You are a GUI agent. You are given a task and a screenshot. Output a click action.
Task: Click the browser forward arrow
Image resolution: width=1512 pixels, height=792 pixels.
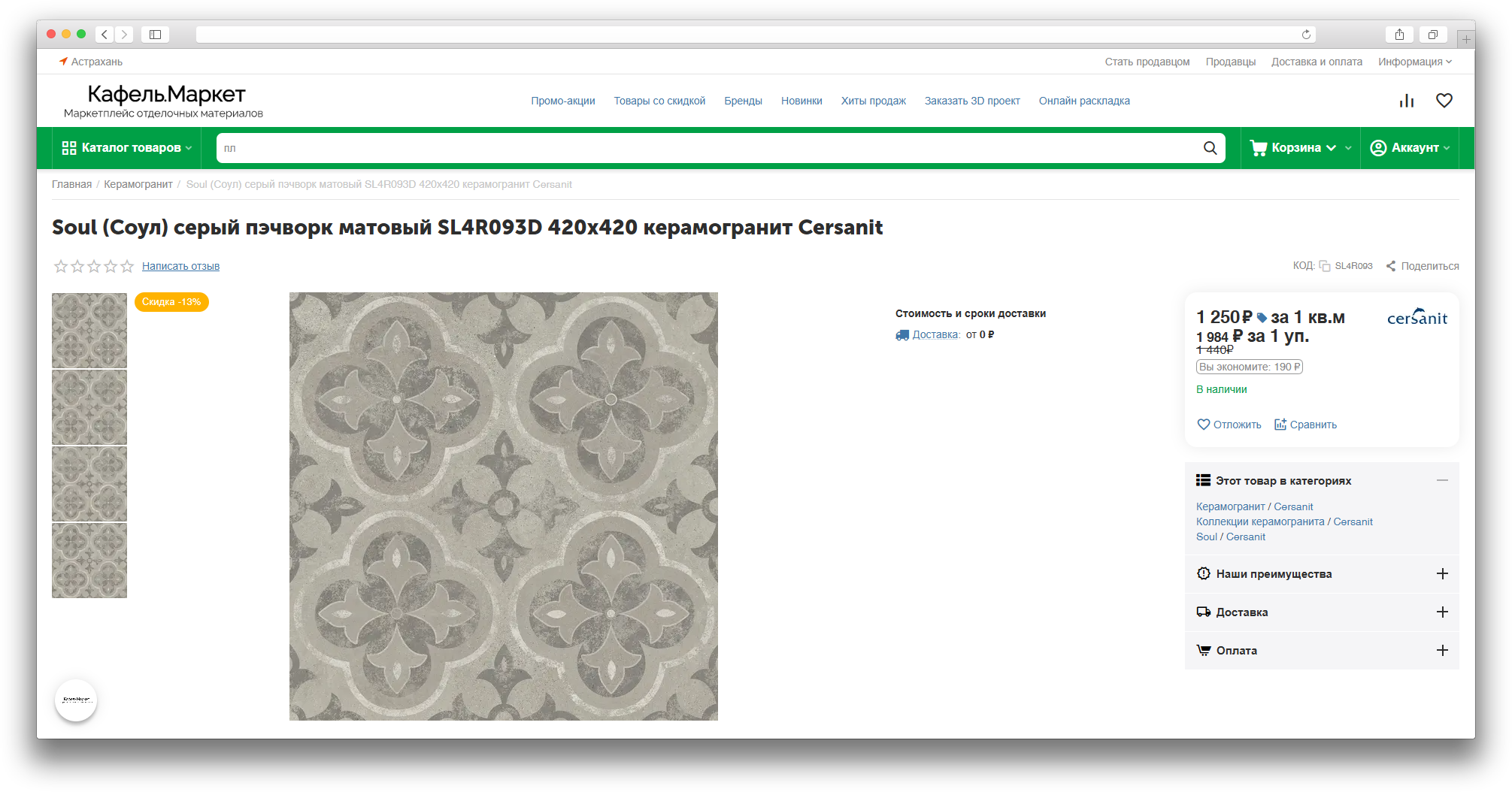tap(124, 35)
